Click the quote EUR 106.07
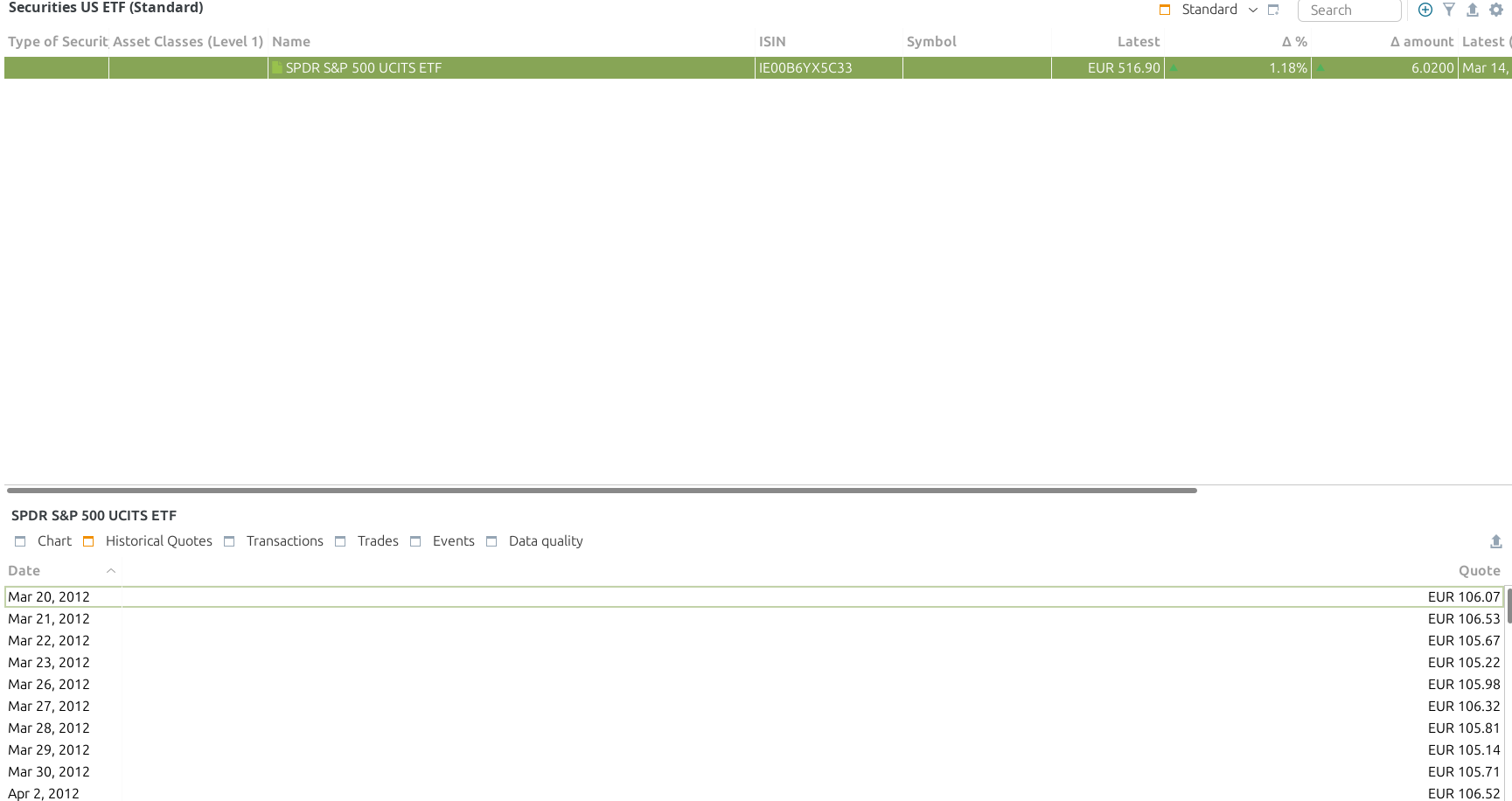The height and width of the screenshot is (801, 1512). coord(1464,596)
